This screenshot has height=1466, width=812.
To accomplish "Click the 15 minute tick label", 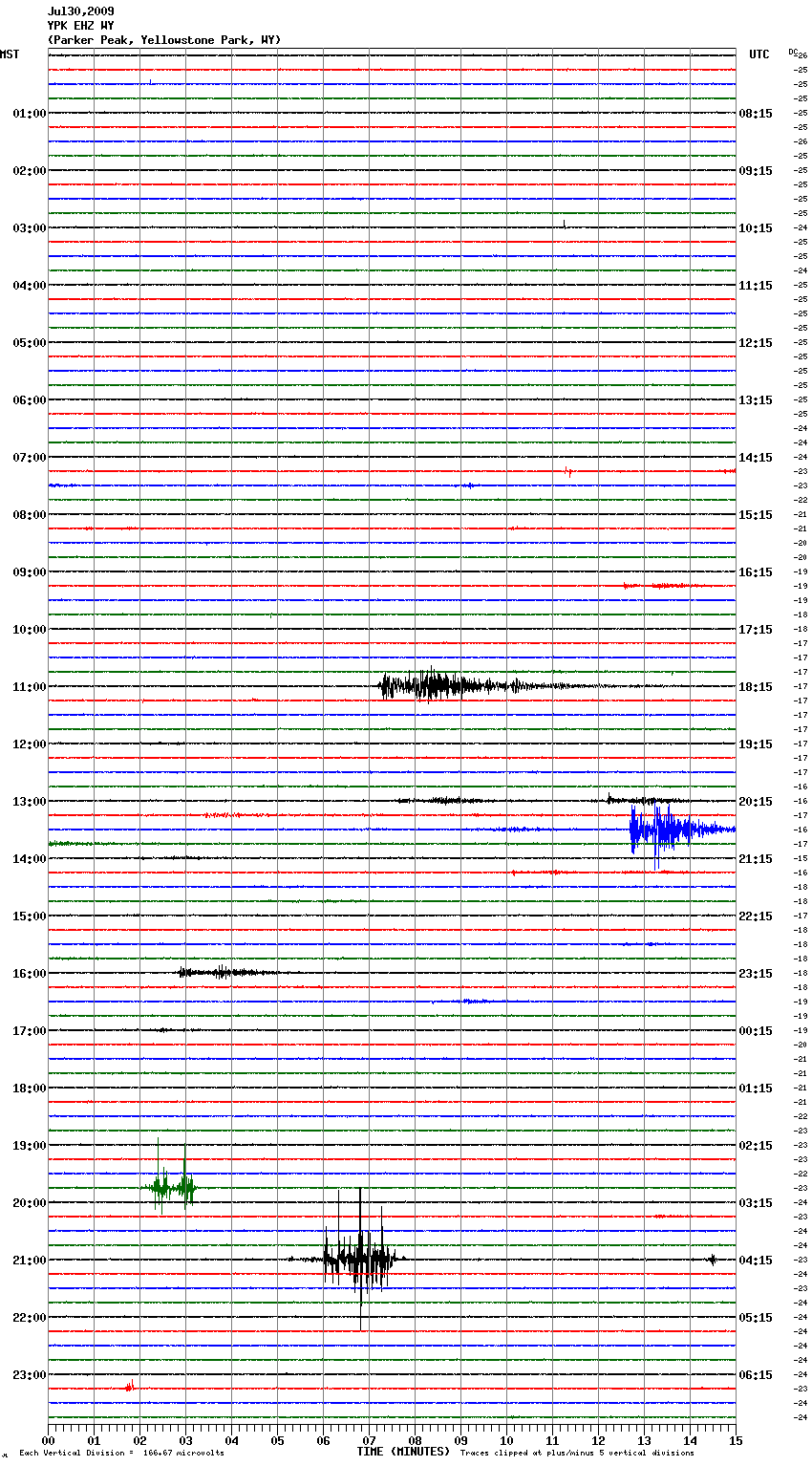I will [736, 1440].
